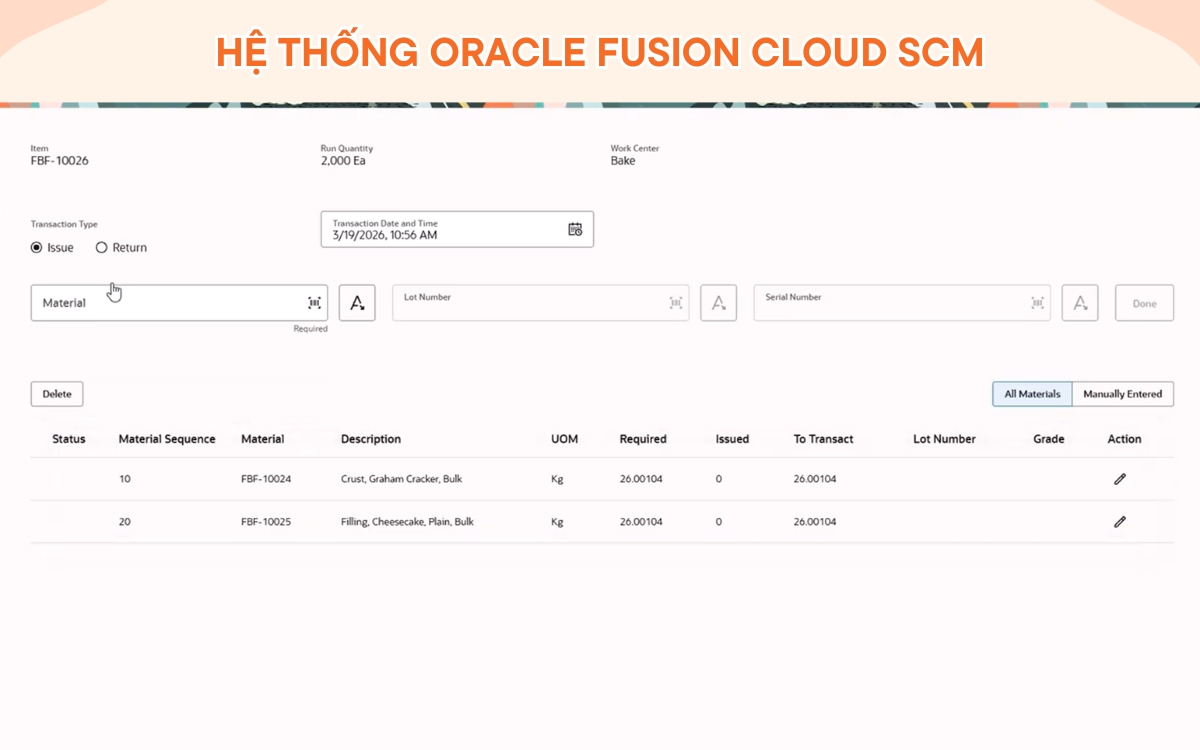Edit the FBF-10025 row with pencil icon
This screenshot has width=1200, height=750.
pyautogui.click(x=1120, y=522)
